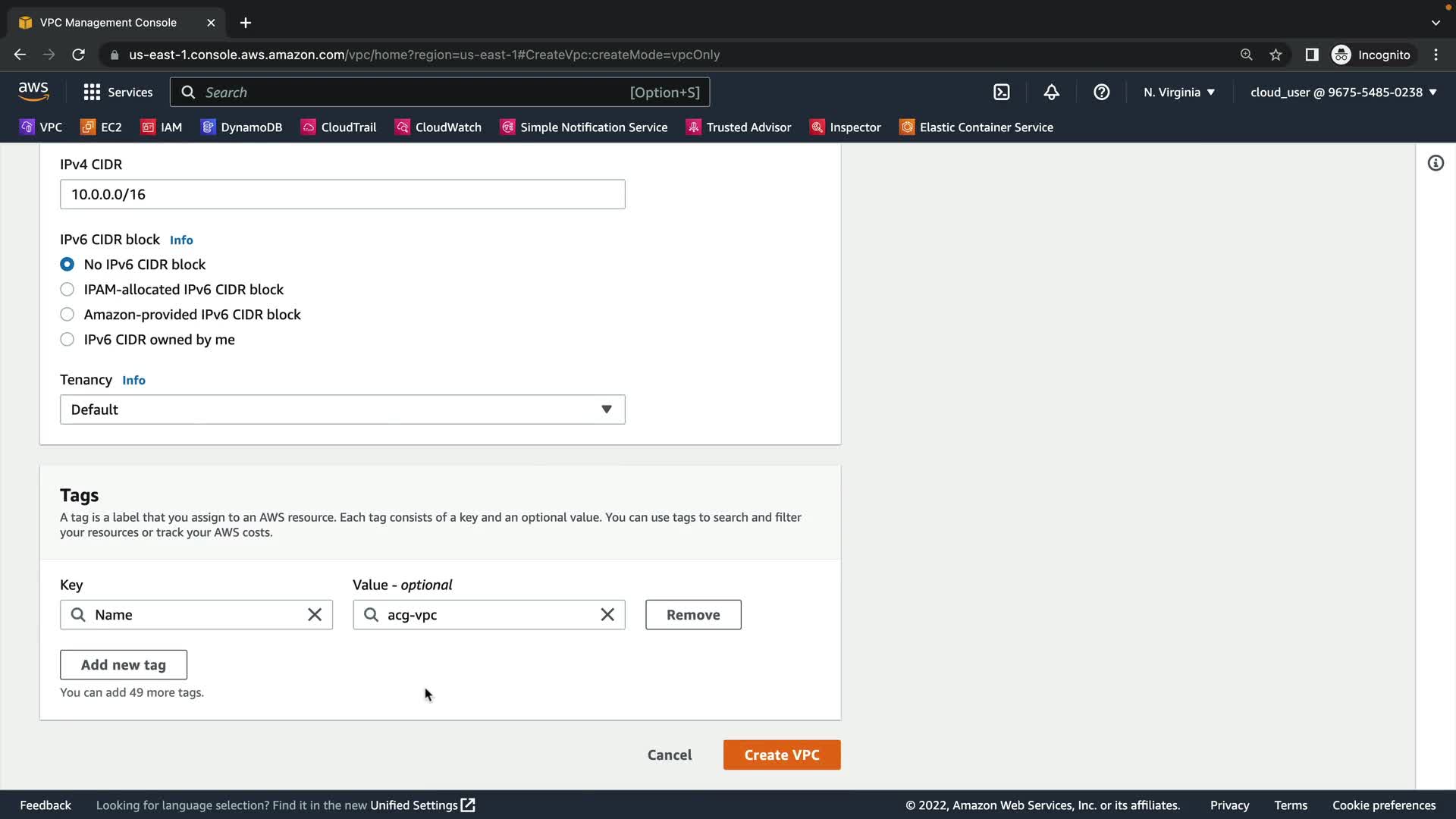The height and width of the screenshot is (819, 1456).
Task: Clear the acg-vpc tag value
Action: [x=607, y=615]
